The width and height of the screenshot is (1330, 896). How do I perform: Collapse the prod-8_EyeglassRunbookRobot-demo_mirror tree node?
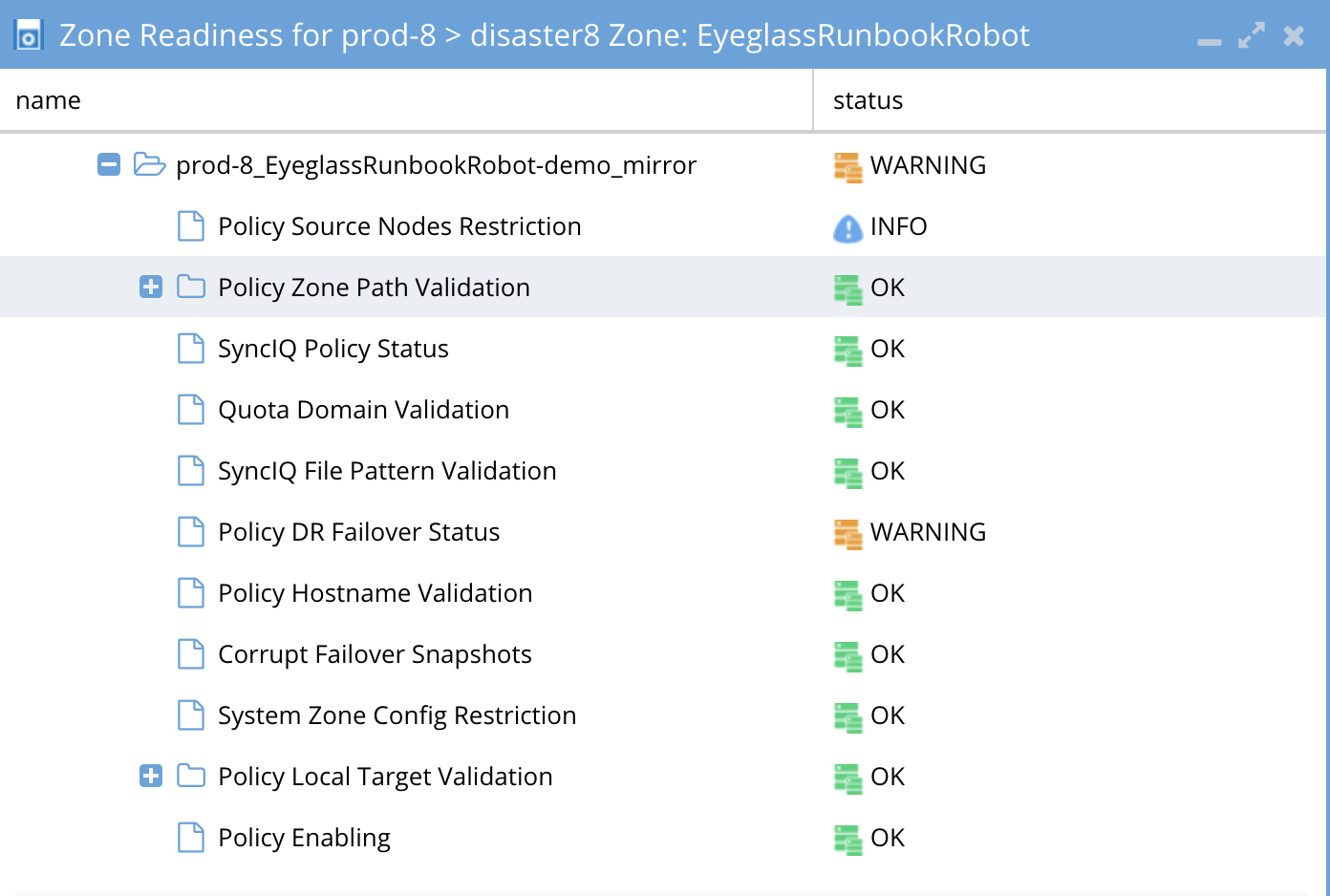(109, 165)
